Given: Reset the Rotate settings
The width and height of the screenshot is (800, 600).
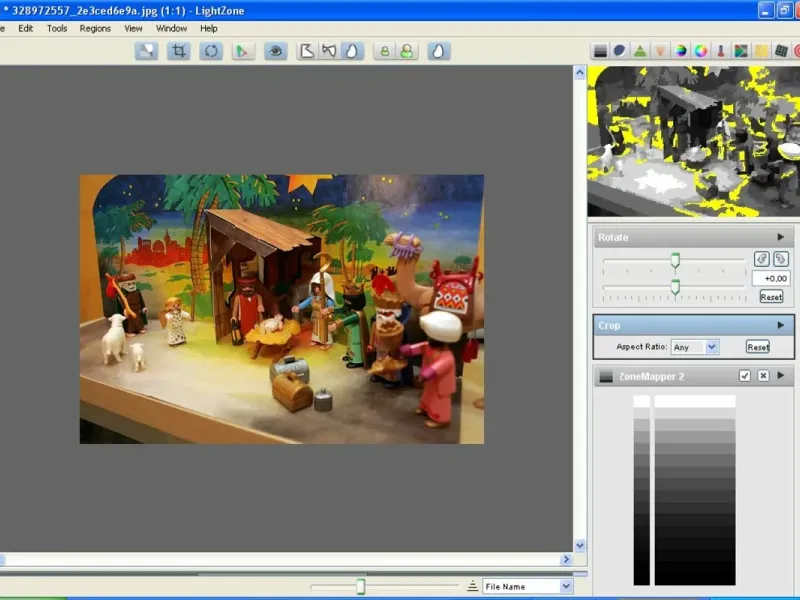Looking at the screenshot, I should pyautogui.click(x=770, y=297).
